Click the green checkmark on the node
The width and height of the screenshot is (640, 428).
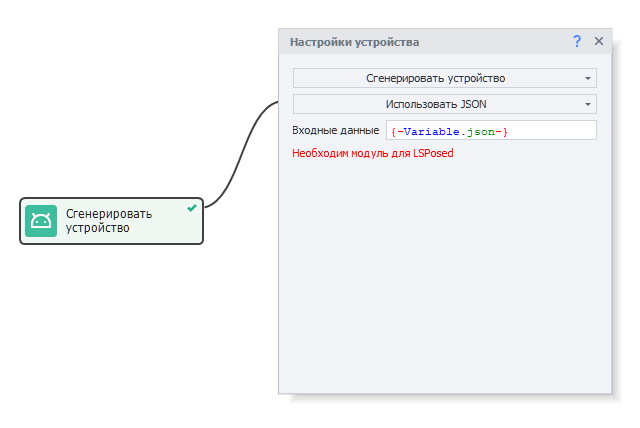[191, 208]
